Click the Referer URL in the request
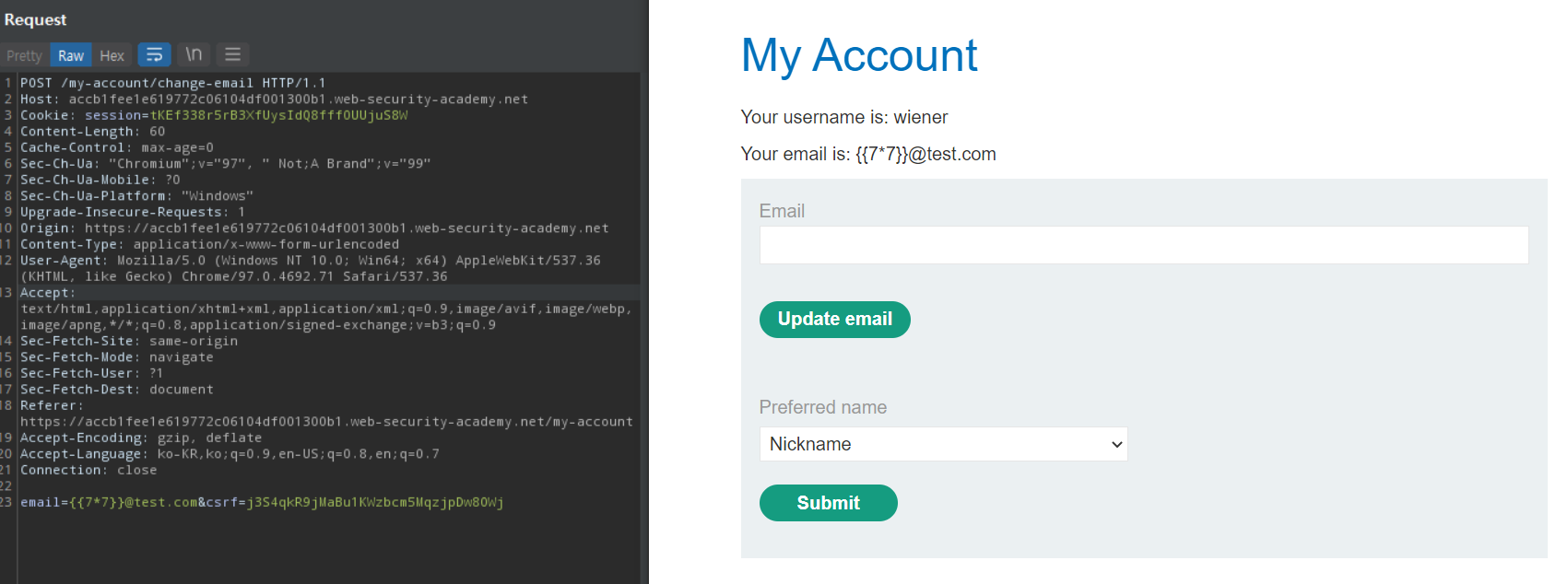This screenshot has width=1568, height=584. (x=326, y=422)
